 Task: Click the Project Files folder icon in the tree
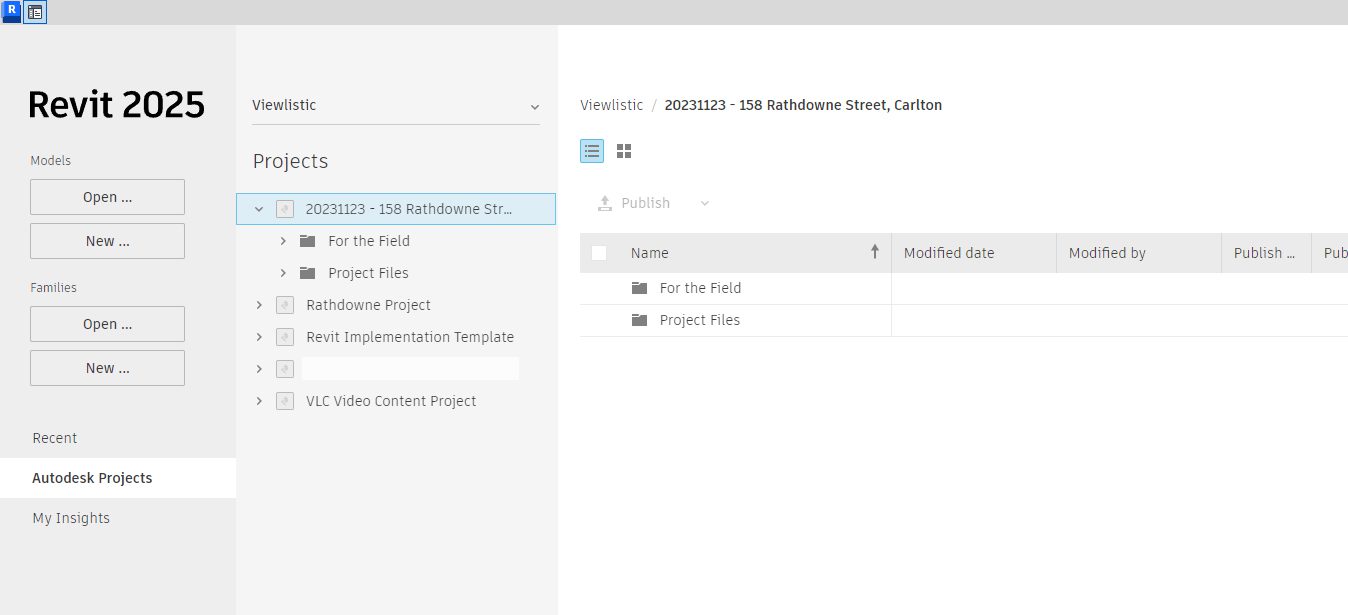pos(308,273)
